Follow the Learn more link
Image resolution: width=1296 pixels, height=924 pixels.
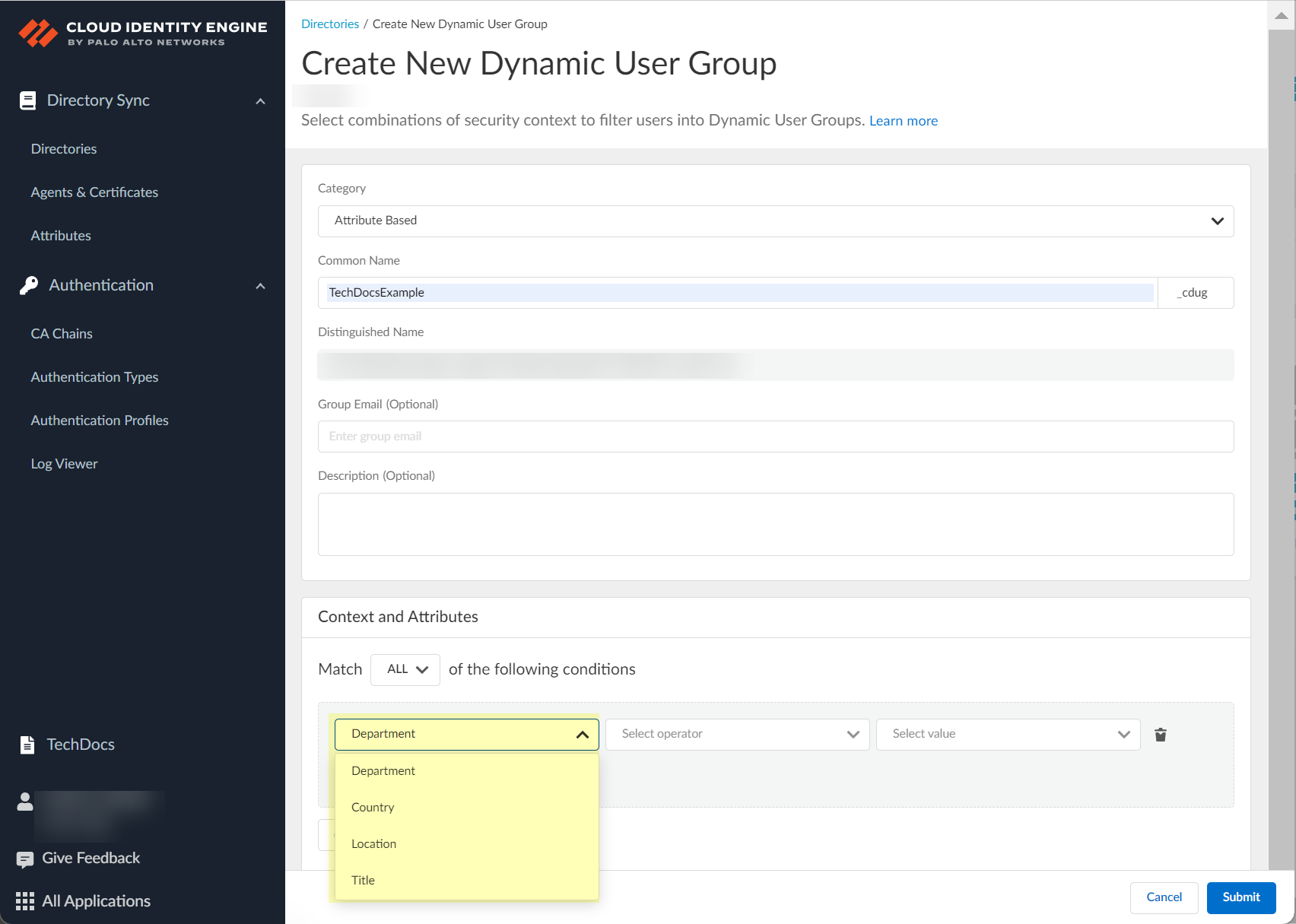(903, 121)
